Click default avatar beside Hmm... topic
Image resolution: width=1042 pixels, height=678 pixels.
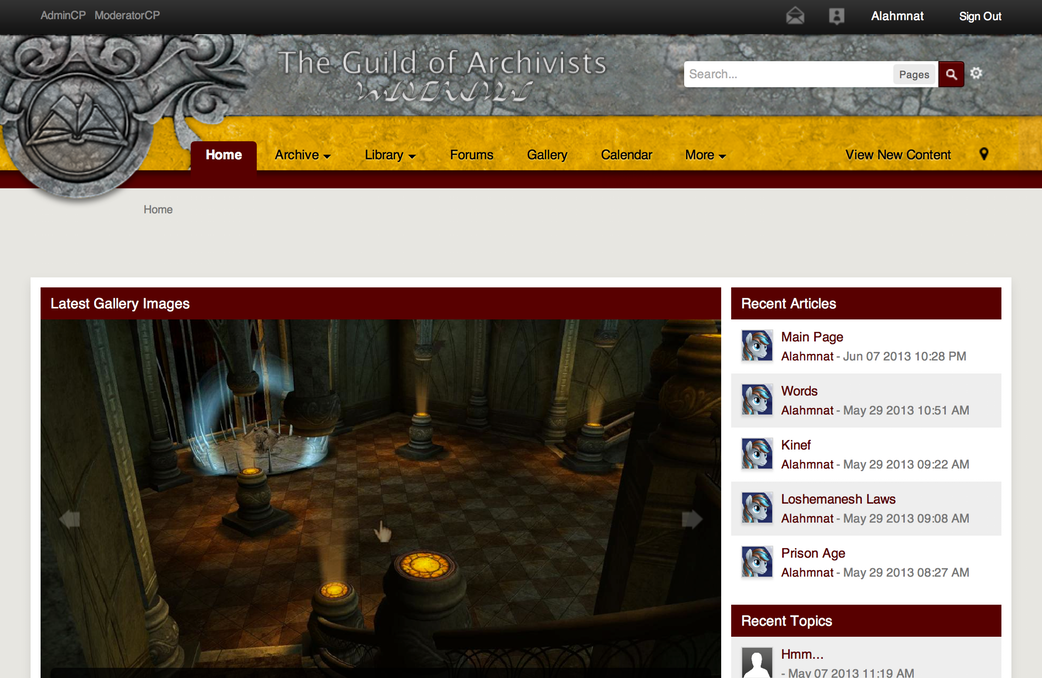tap(757, 663)
